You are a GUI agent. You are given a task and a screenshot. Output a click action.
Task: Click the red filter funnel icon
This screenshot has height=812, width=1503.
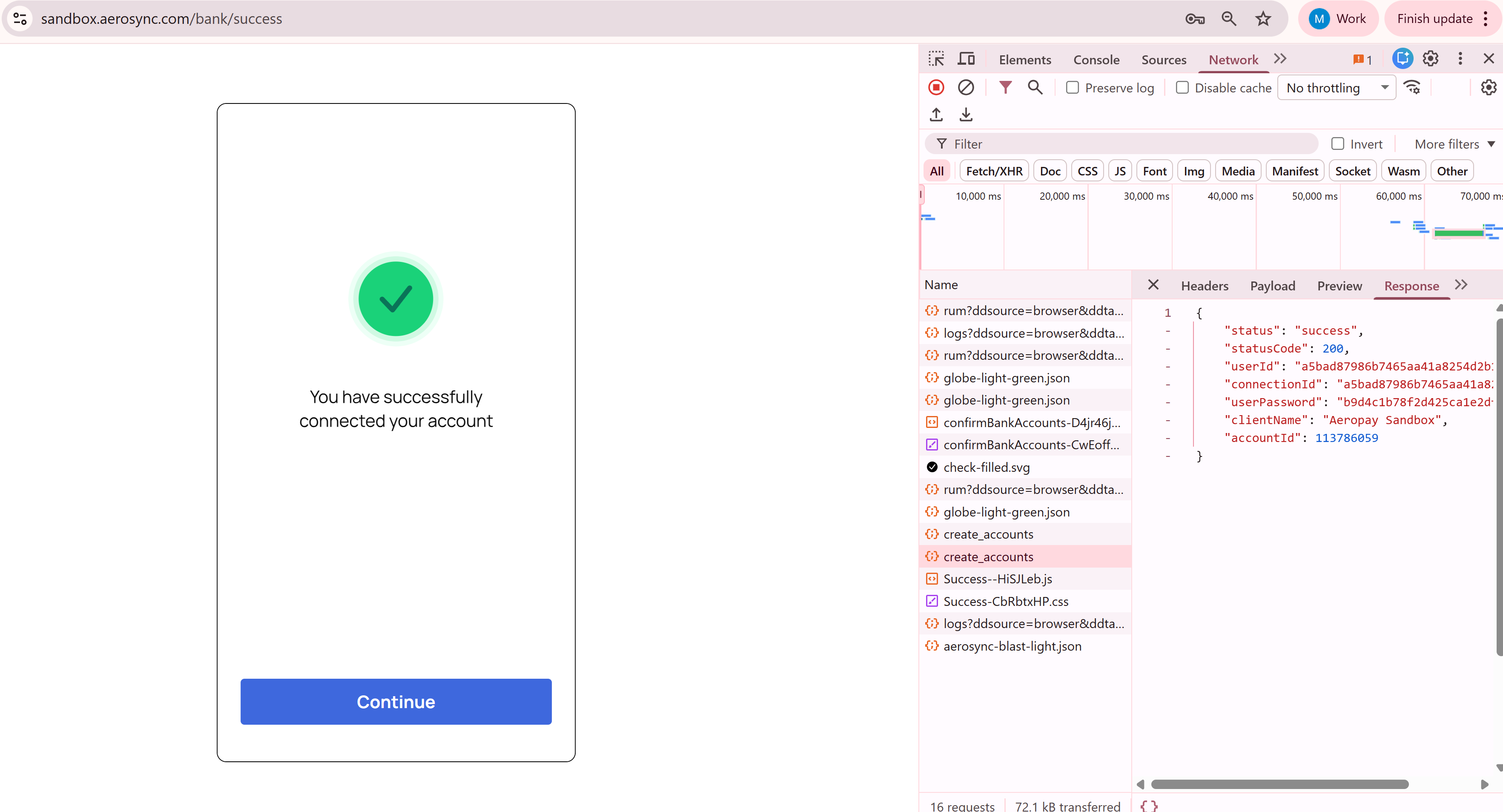coord(1005,87)
